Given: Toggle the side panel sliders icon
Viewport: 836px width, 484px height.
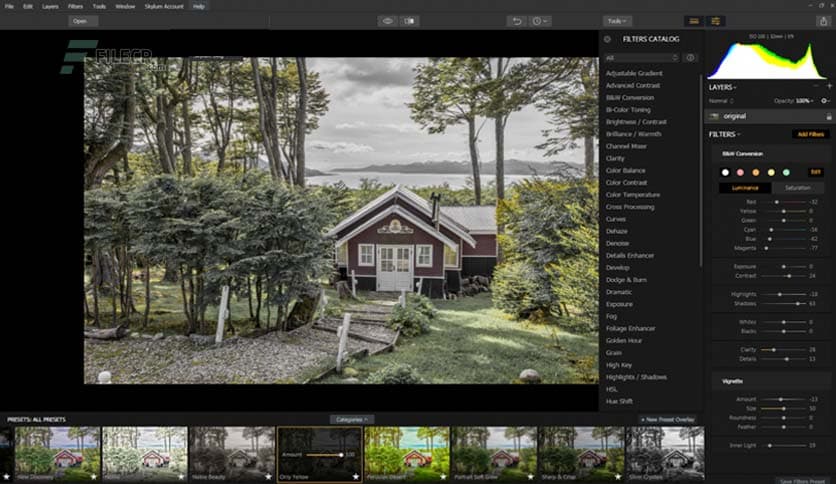Looking at the screenshot, I should [716, 21].
